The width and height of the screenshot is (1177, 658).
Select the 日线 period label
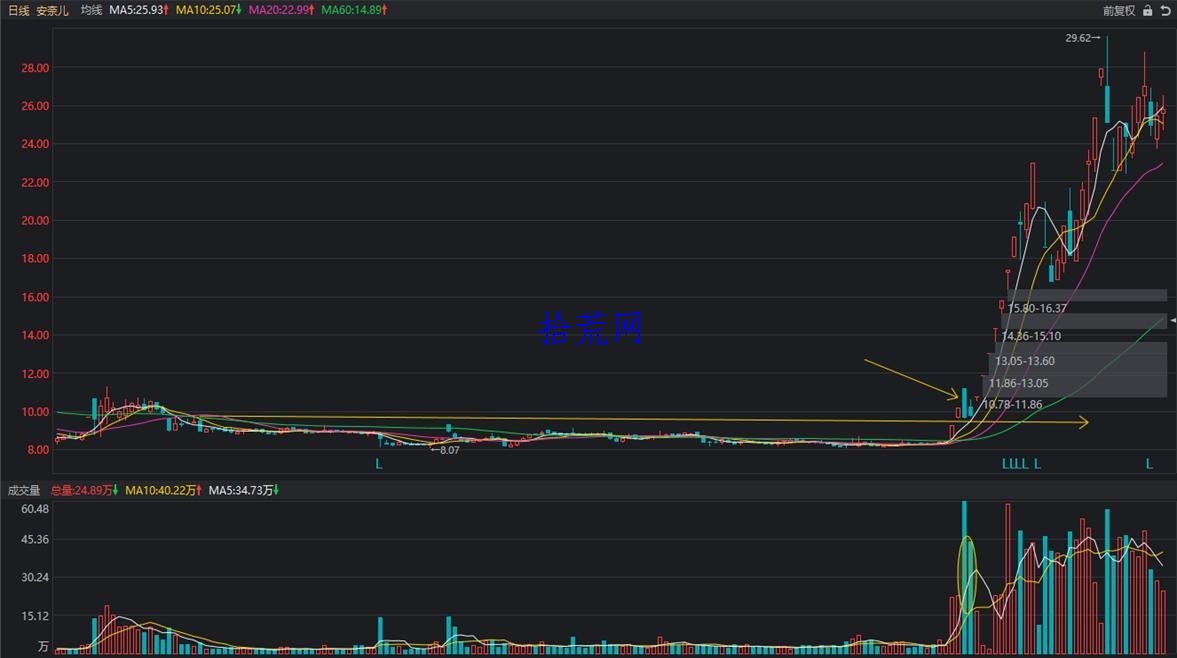point(19,11)
